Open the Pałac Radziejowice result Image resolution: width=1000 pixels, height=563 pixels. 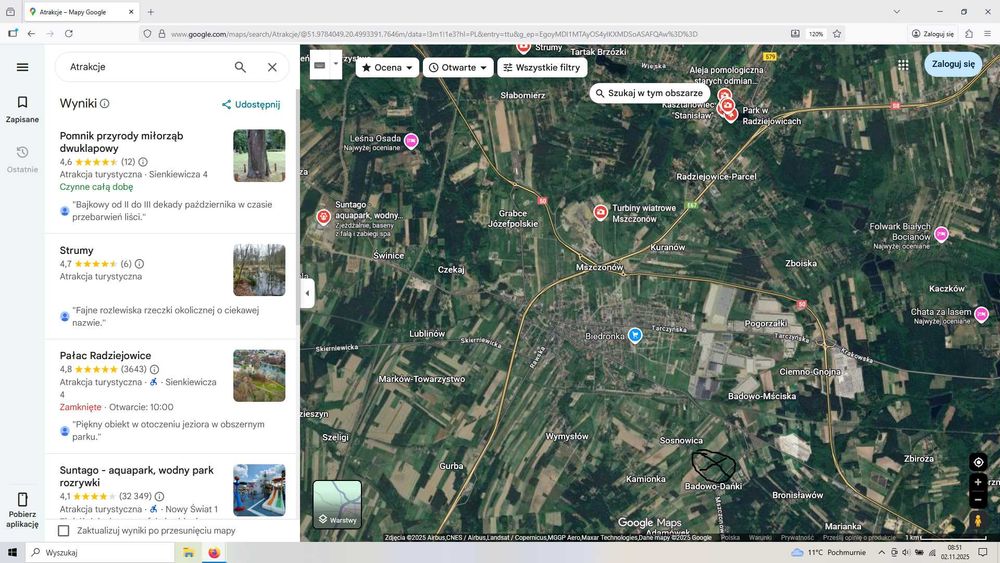[x=105, y=356]
